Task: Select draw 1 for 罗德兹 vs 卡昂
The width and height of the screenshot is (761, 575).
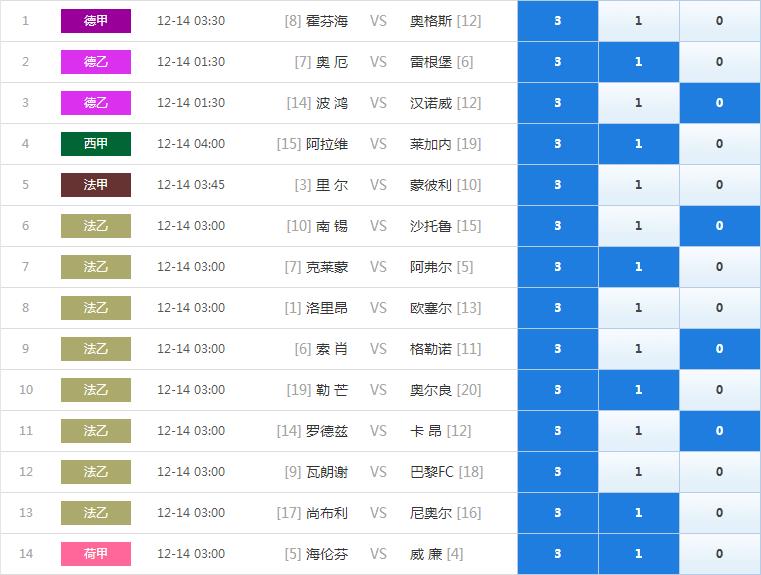Action: 639,431
